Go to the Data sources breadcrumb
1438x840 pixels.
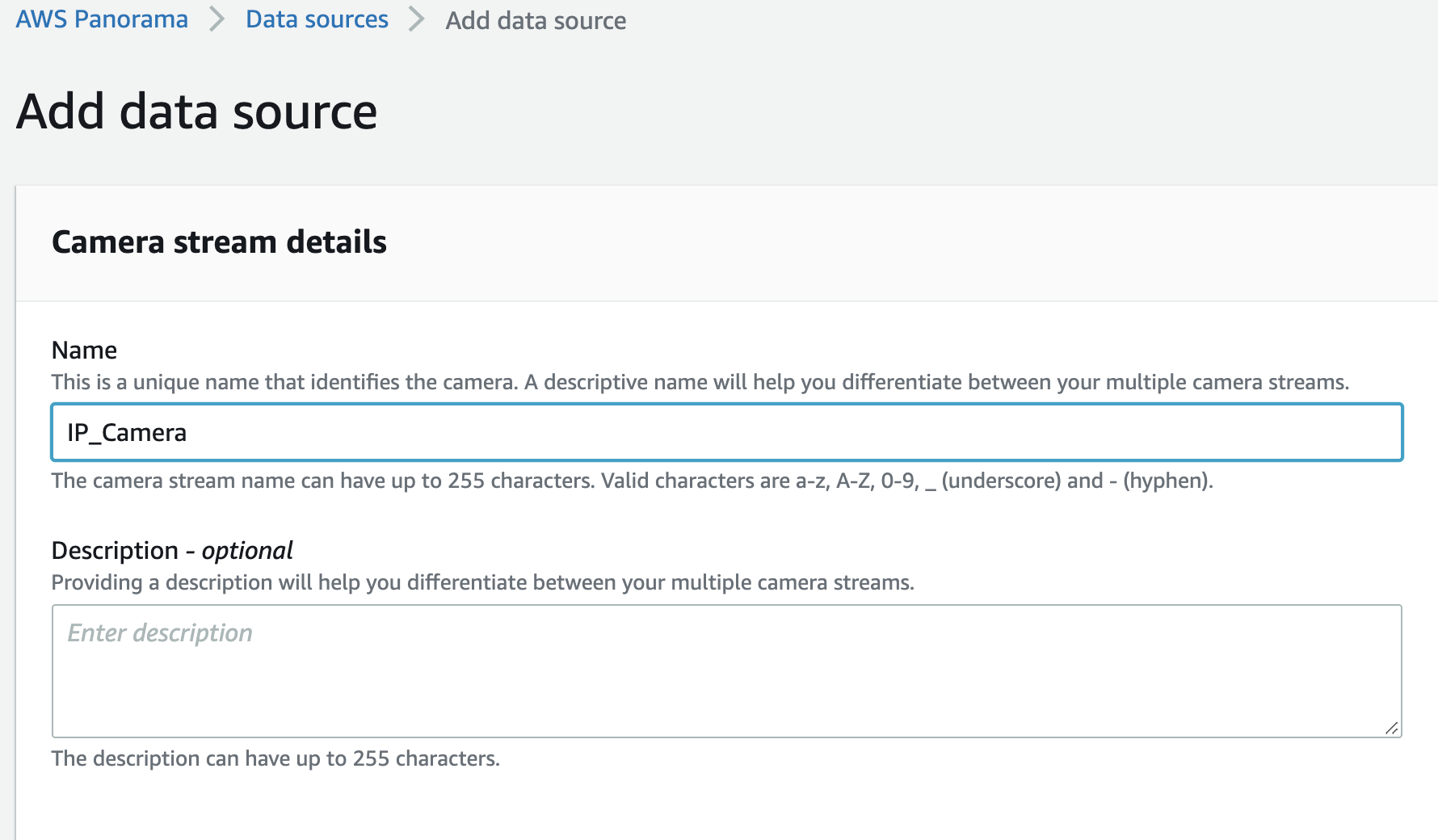pyautogui.click(x=317, y=19)
